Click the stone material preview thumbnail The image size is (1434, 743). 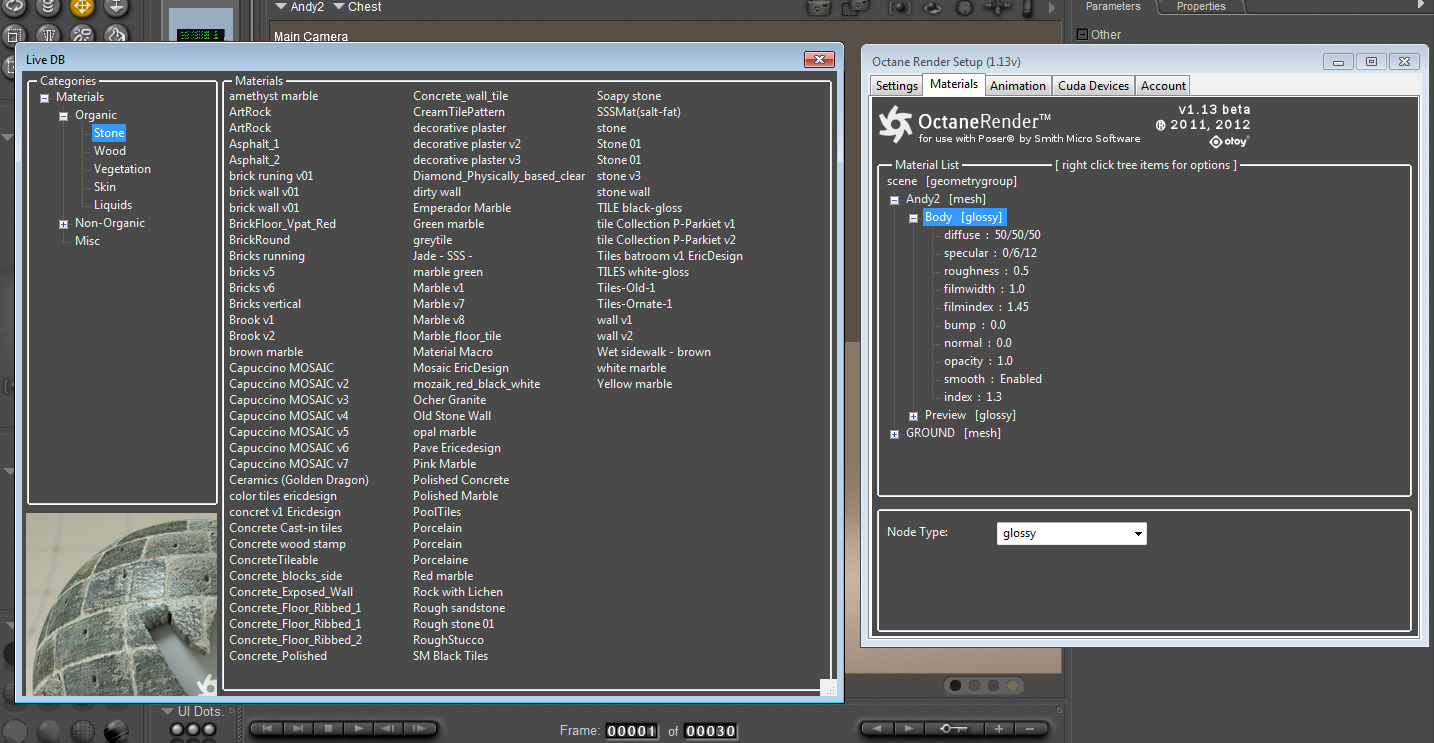(x=121, y=604)
